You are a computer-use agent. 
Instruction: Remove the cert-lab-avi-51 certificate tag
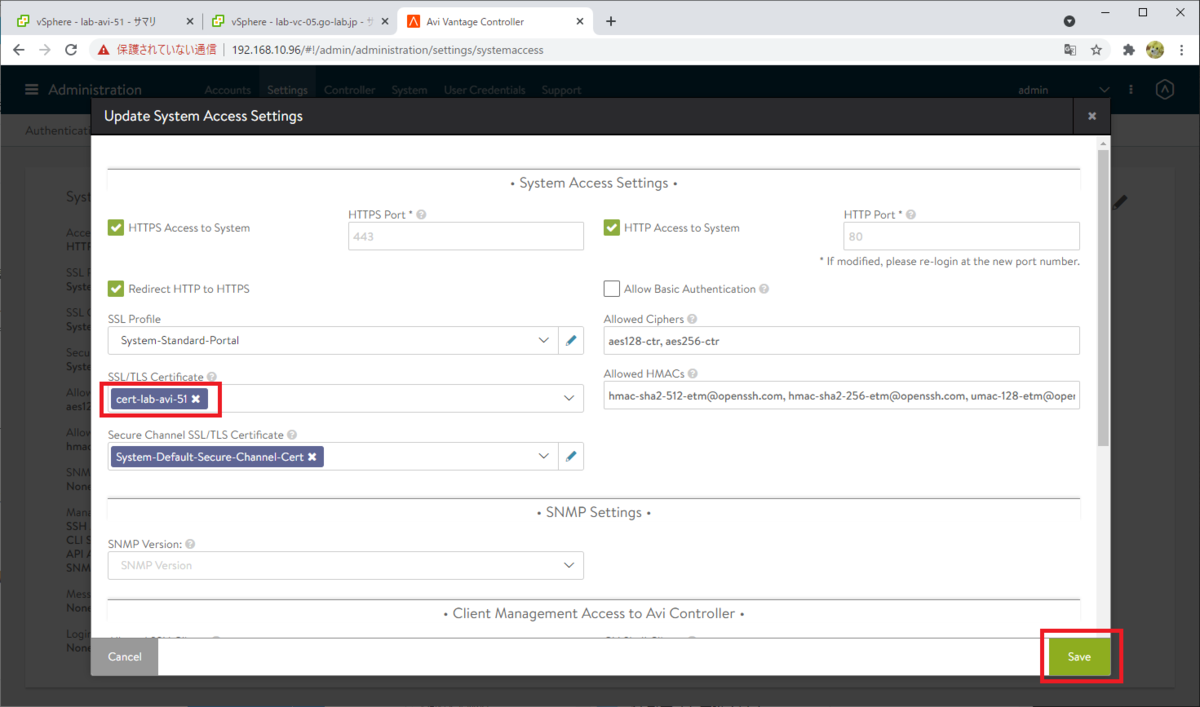196,399
